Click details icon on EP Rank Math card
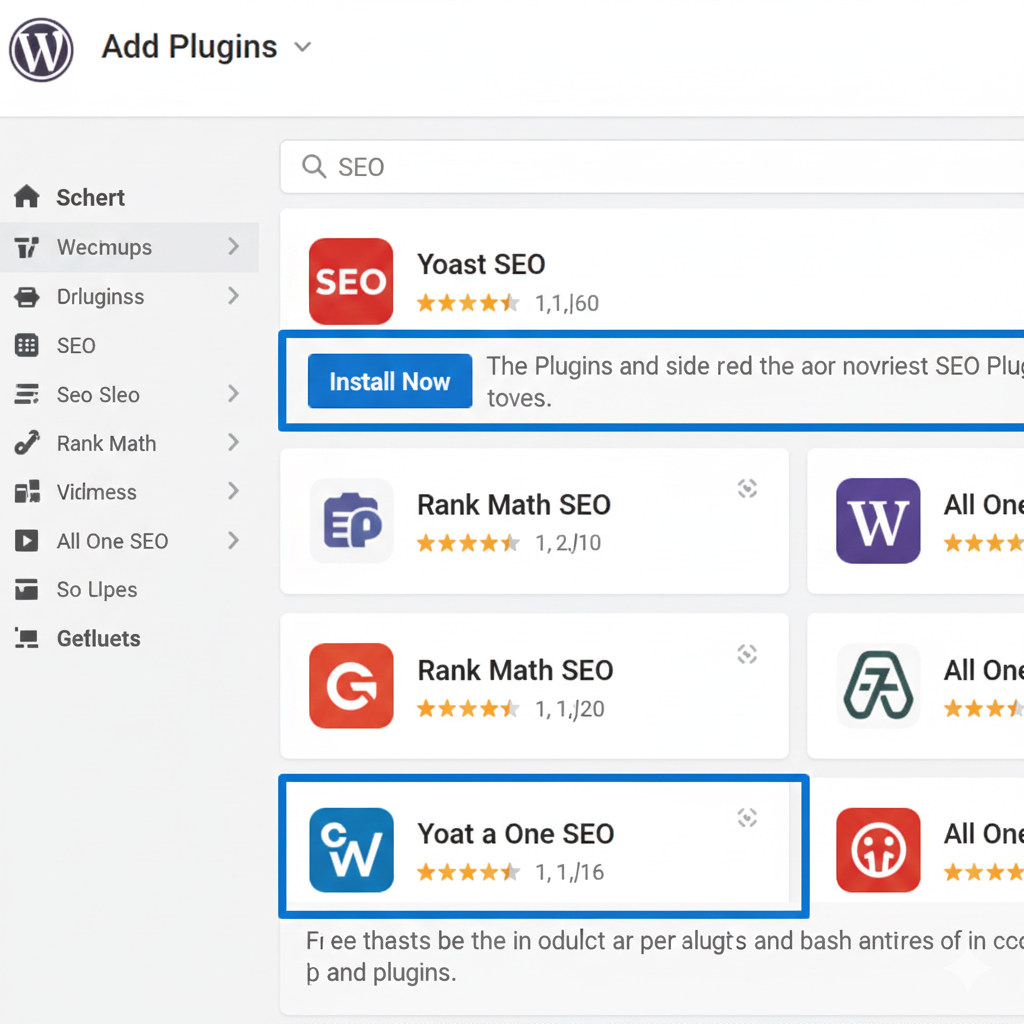 (747, 488)
